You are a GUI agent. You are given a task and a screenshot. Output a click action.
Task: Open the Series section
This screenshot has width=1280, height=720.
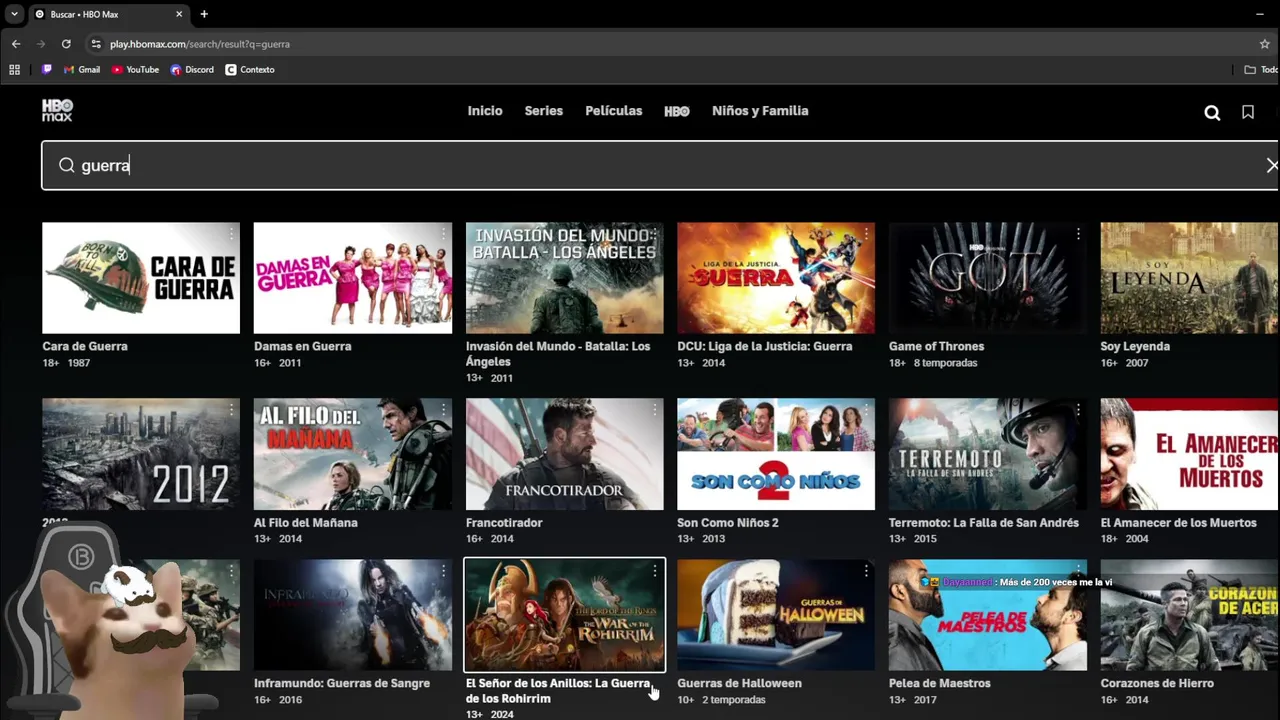pyautogui.click(x=544, y=111)
